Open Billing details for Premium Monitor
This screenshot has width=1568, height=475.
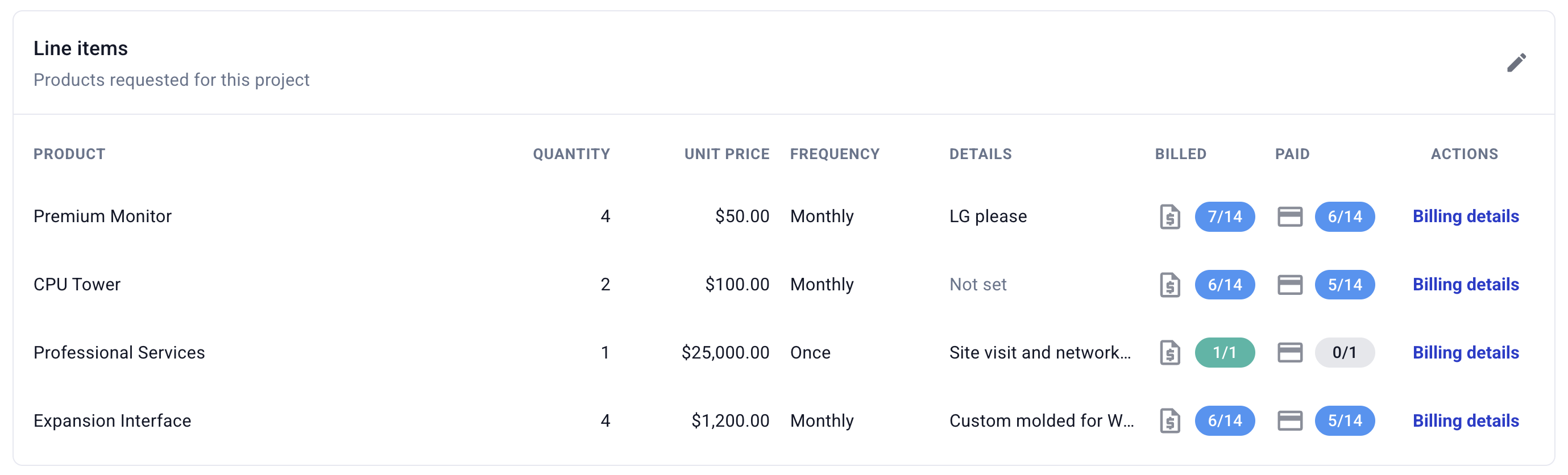[1465, 216]
